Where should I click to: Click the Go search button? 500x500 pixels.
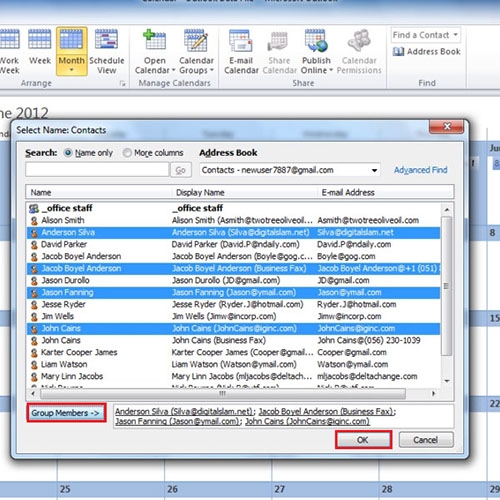(181, 170)
